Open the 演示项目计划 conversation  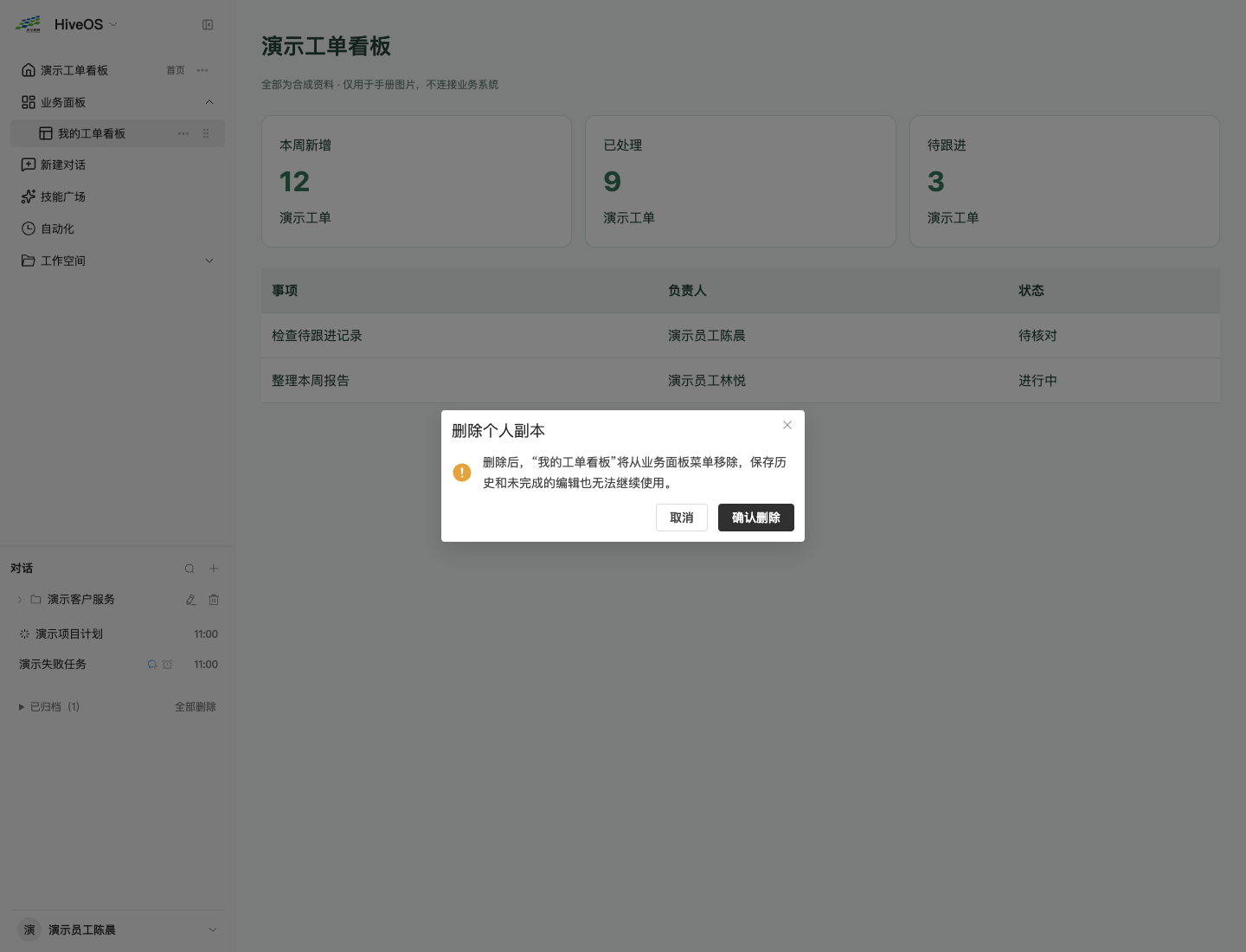pyautogui.click(x=118, y=634)
